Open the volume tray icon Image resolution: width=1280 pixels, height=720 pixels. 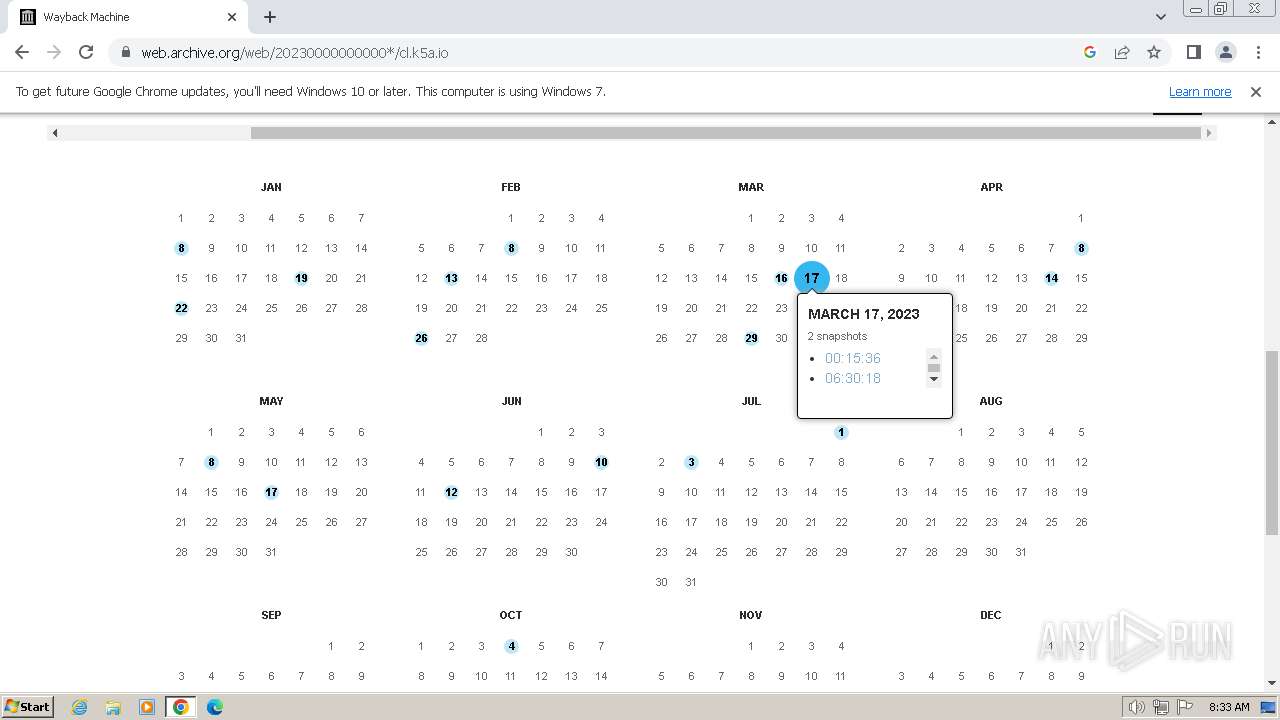point(1136,707)
